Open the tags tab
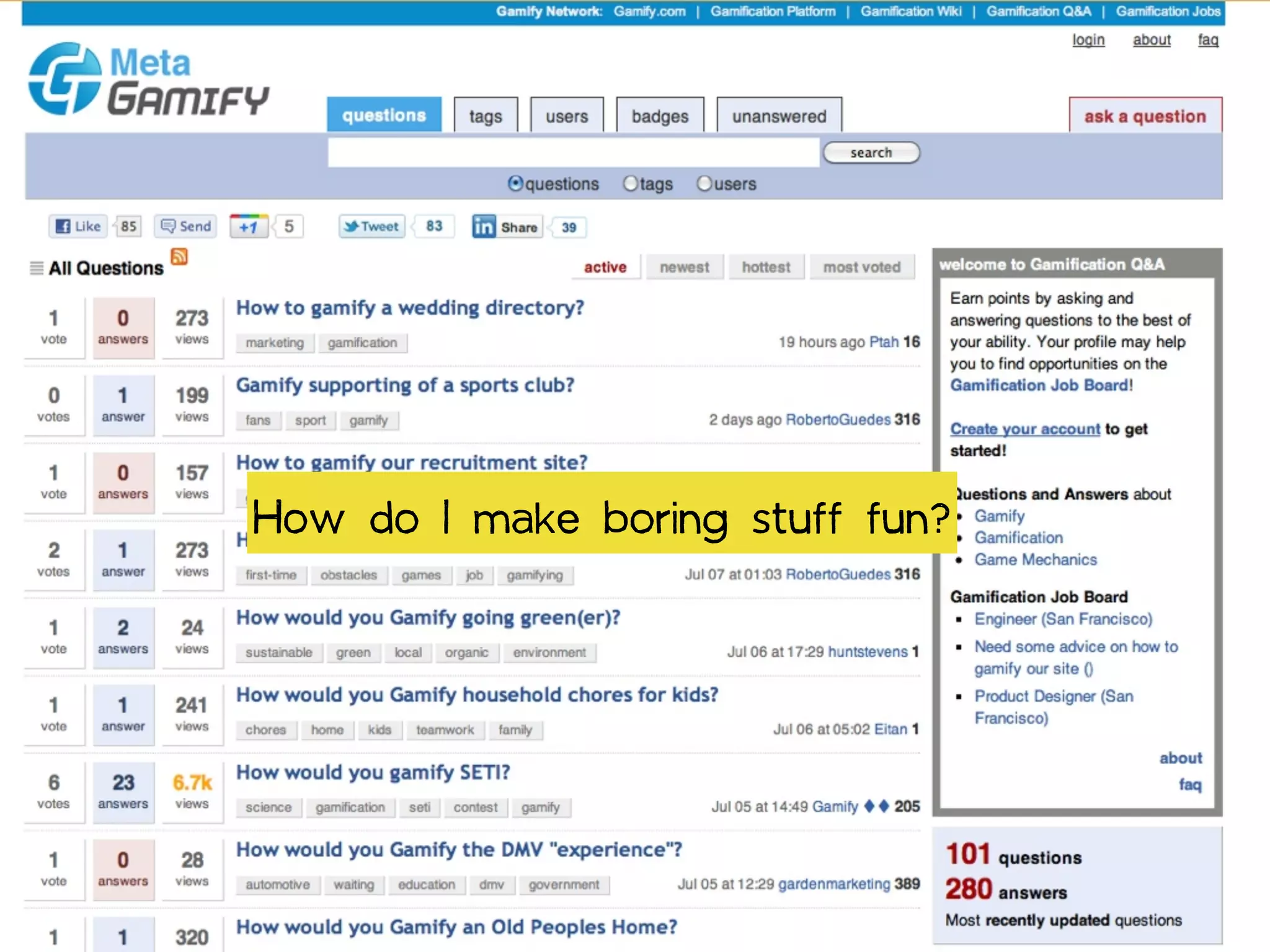Viewport: 1270px width, 952px height. tap(486, 116)
